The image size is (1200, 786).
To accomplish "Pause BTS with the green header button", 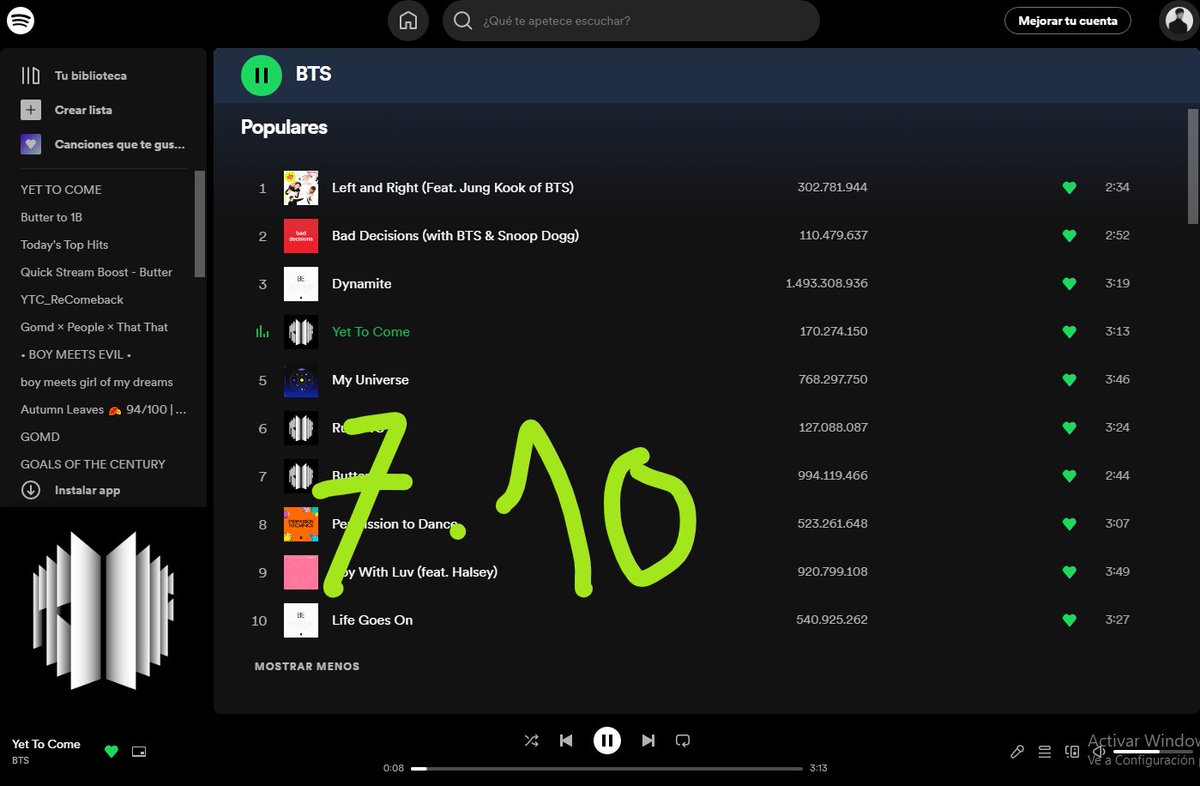I will pyautogui.click(x=261, y=75).
